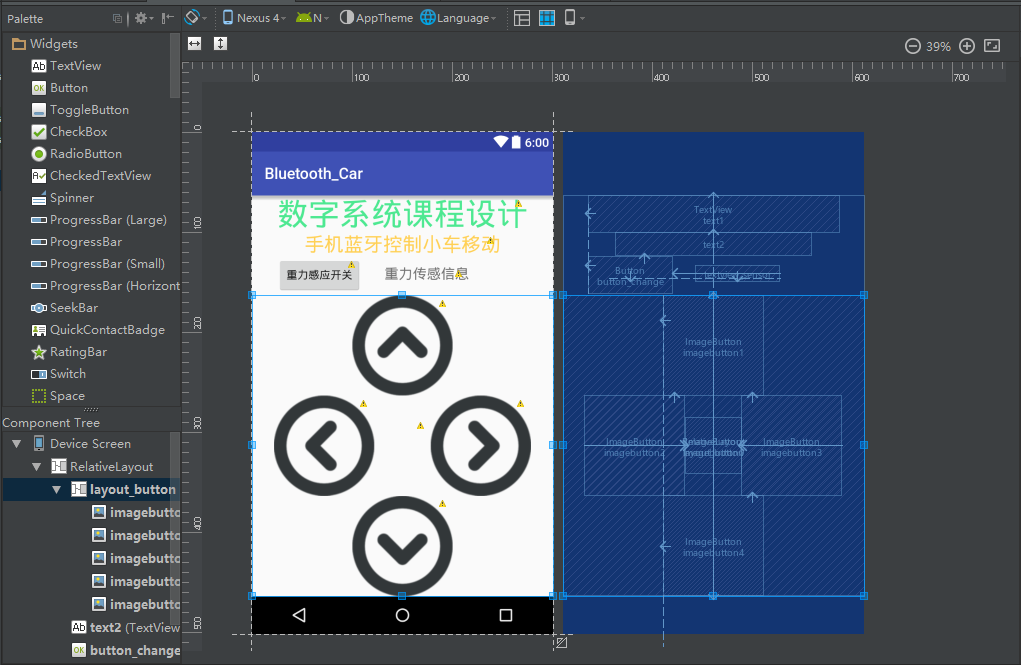Pick ProgressBar (Small) from the palette
Image resolution: width=1021 pixels, height=665 pixels.
tap(98, 264)
